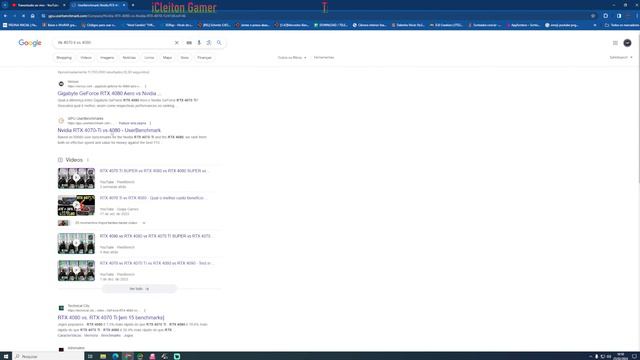Open more options for Technical City result
Viewport: 640px width, 360px height.
[144, 311]
